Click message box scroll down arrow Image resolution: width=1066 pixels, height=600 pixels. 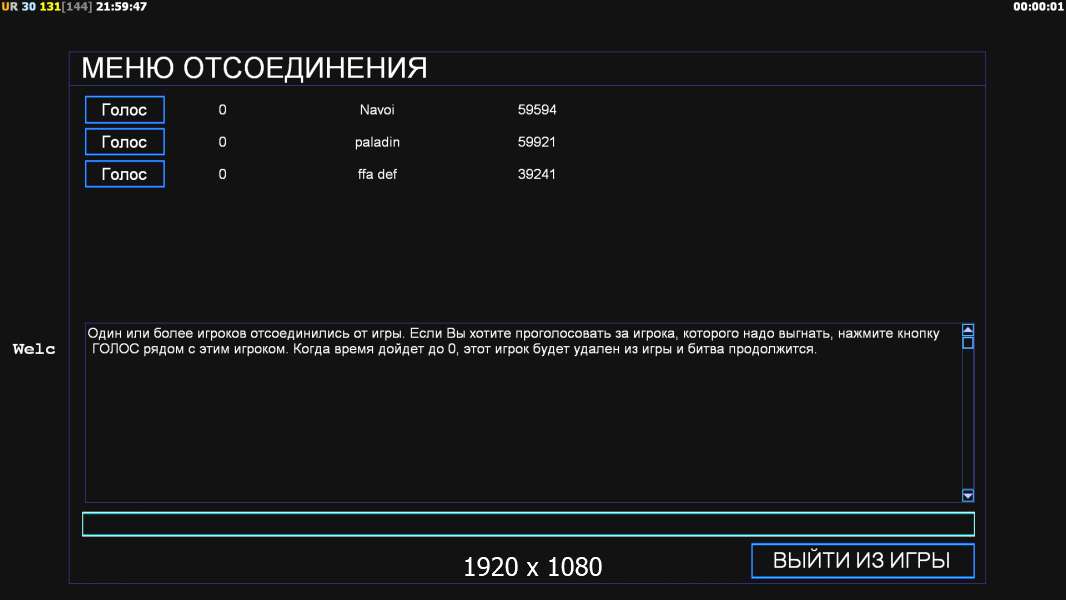pos(968,495)
